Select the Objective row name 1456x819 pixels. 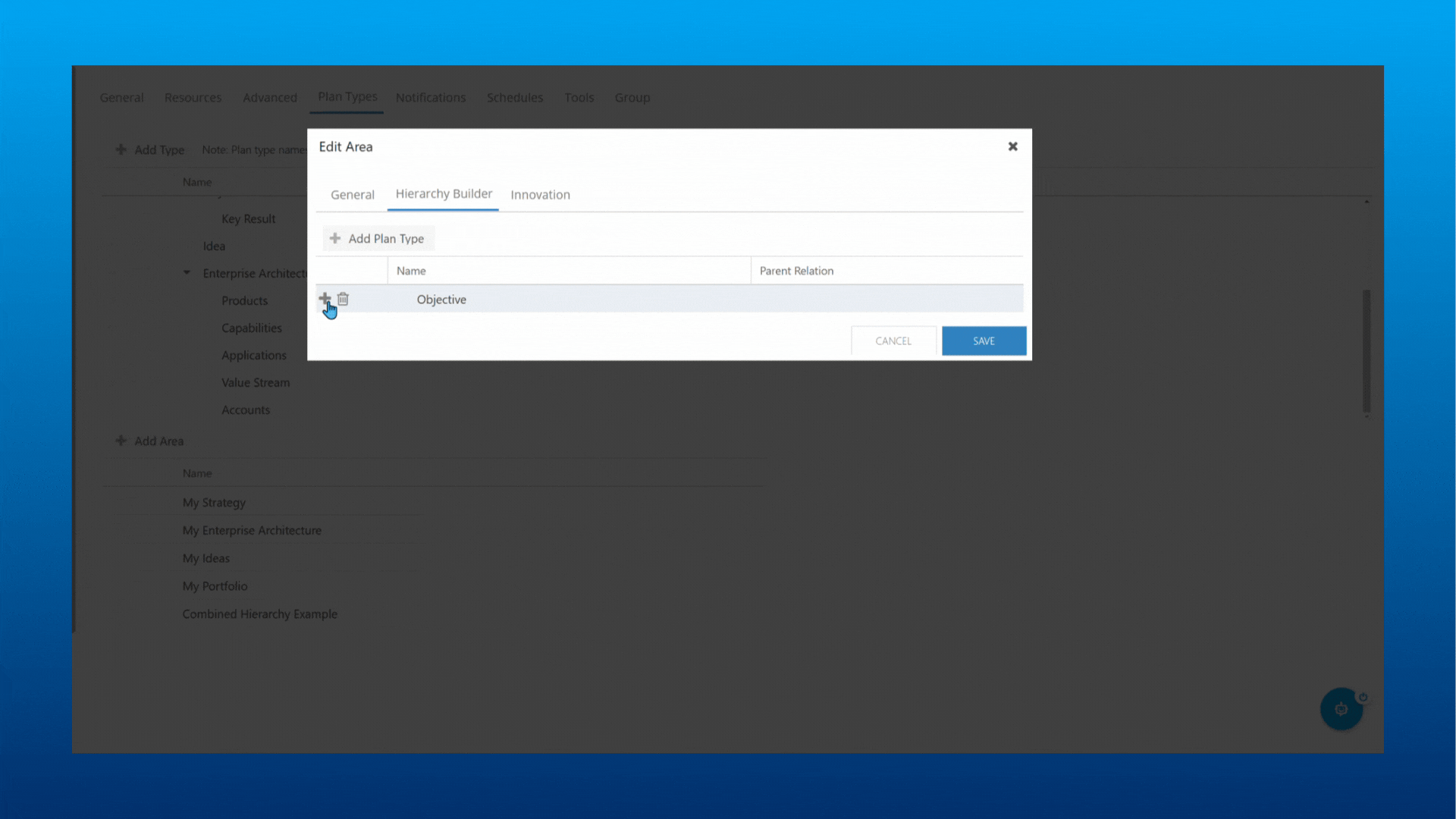[441, 300]
